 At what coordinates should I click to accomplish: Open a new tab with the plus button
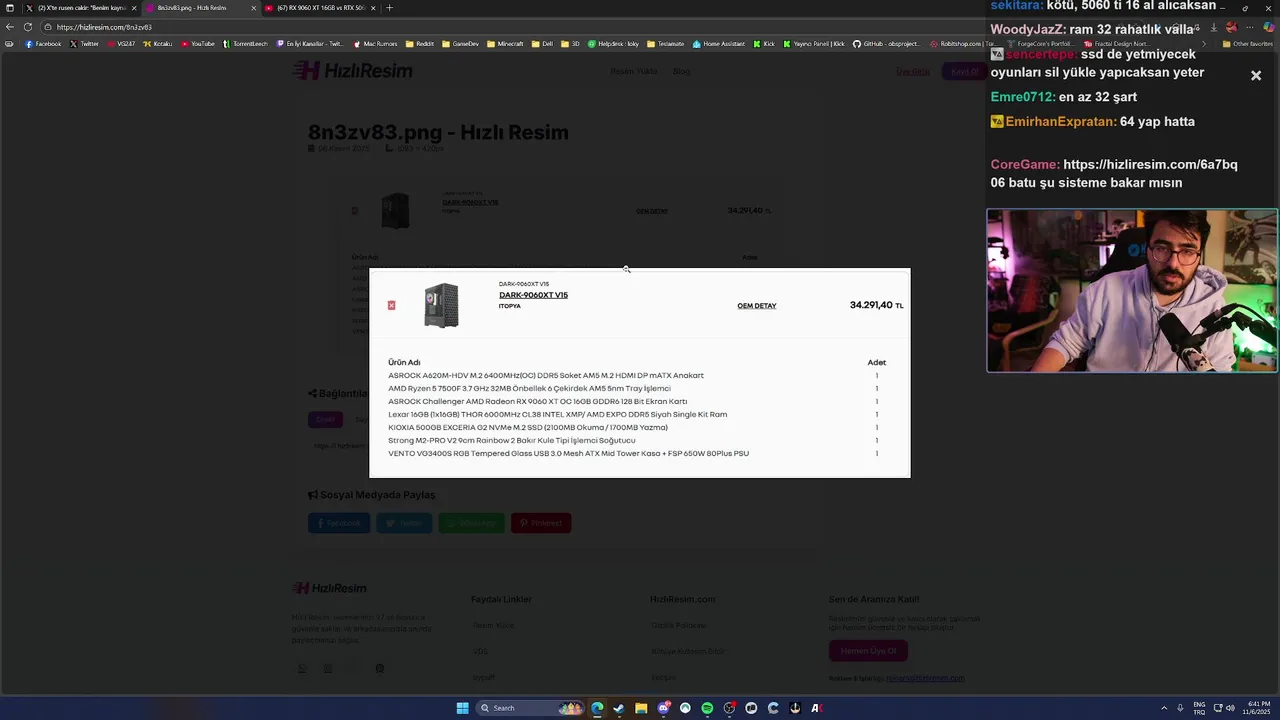click(390, 8)
